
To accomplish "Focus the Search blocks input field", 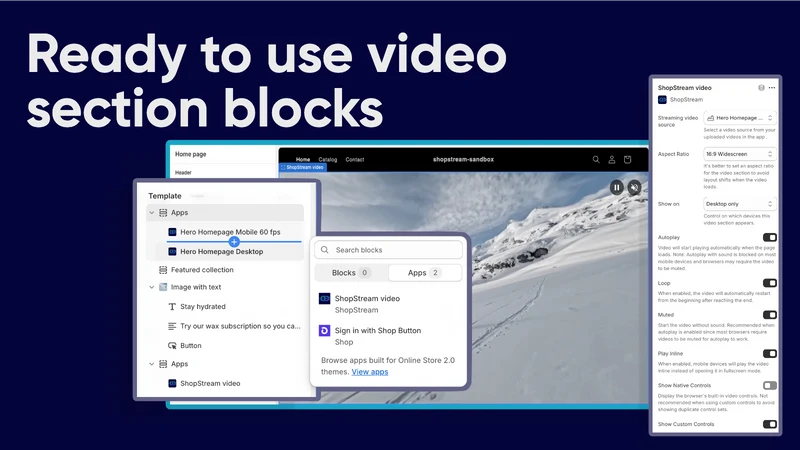I will 388,250.
